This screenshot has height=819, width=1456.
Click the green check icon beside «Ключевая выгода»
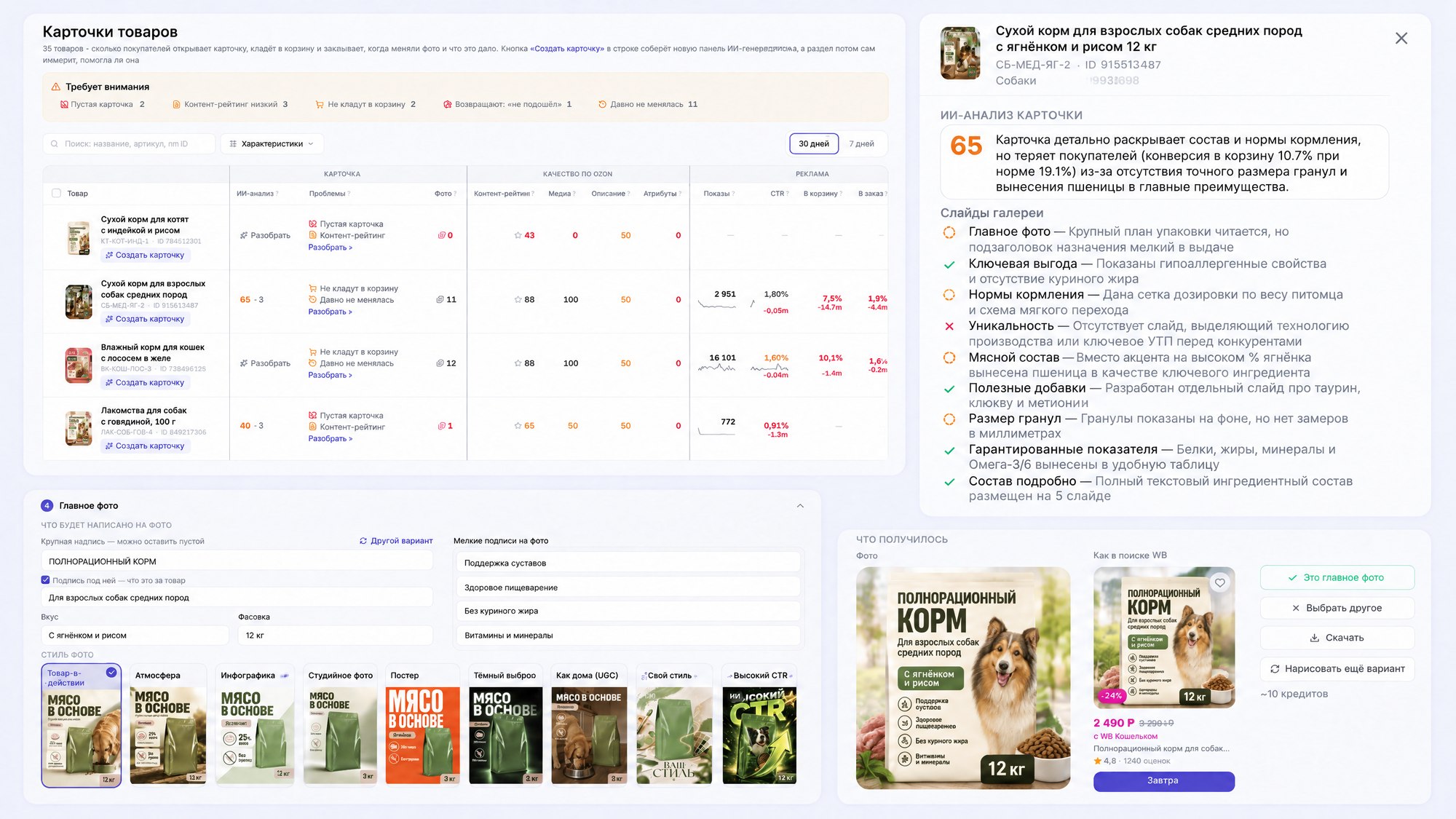click(x=949, y=264)
